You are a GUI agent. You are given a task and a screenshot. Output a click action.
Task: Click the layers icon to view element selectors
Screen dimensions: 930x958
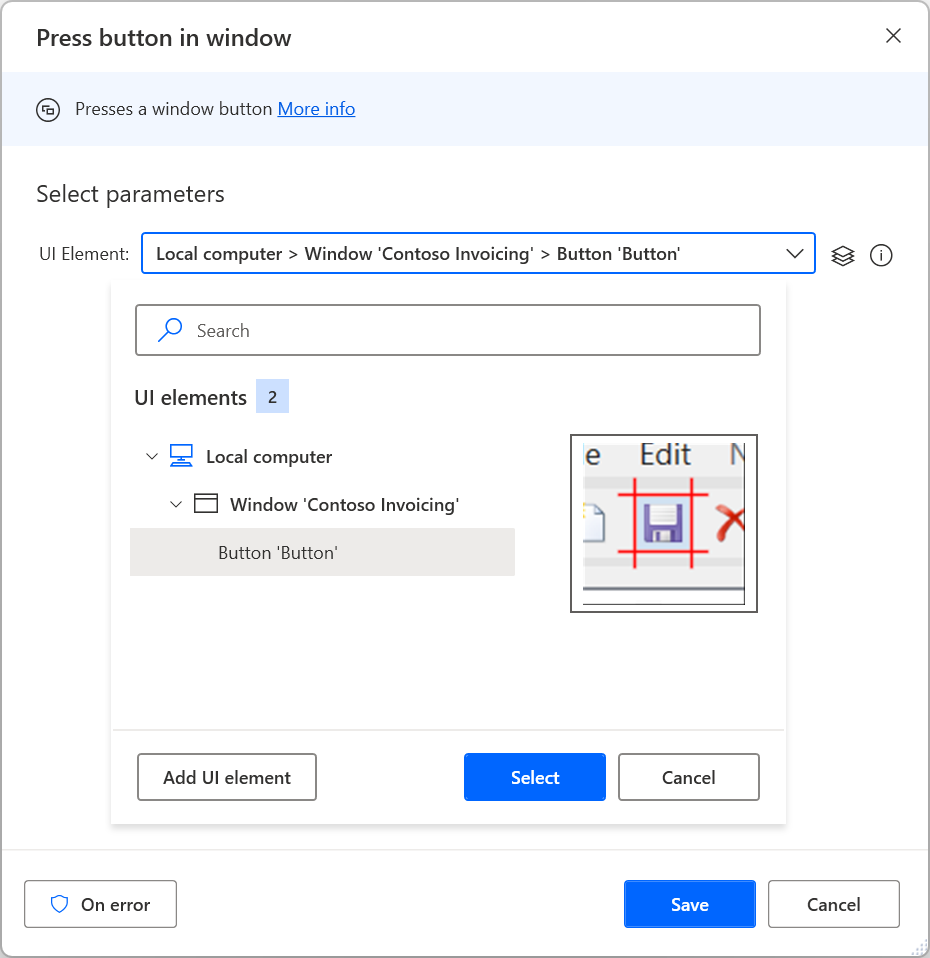[x=842, y=256]
